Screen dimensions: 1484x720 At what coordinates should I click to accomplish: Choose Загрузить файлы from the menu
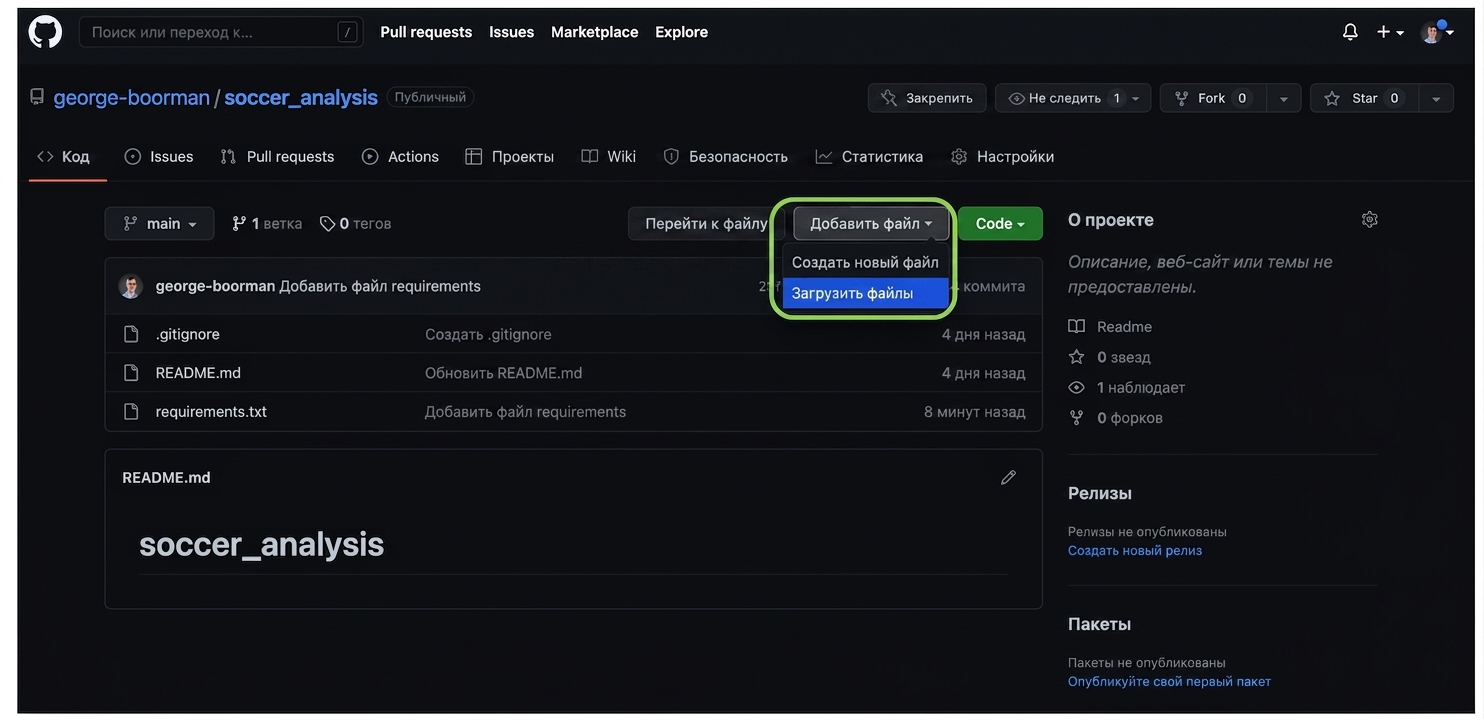click(865, 293)
